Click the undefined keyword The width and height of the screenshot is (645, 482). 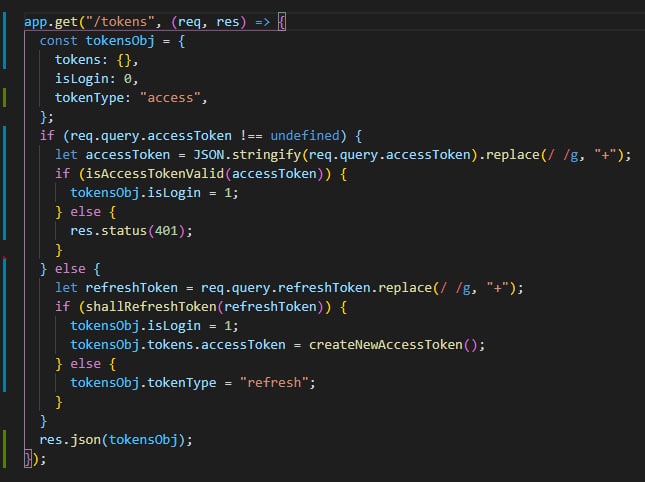click(x=305, y=136)
